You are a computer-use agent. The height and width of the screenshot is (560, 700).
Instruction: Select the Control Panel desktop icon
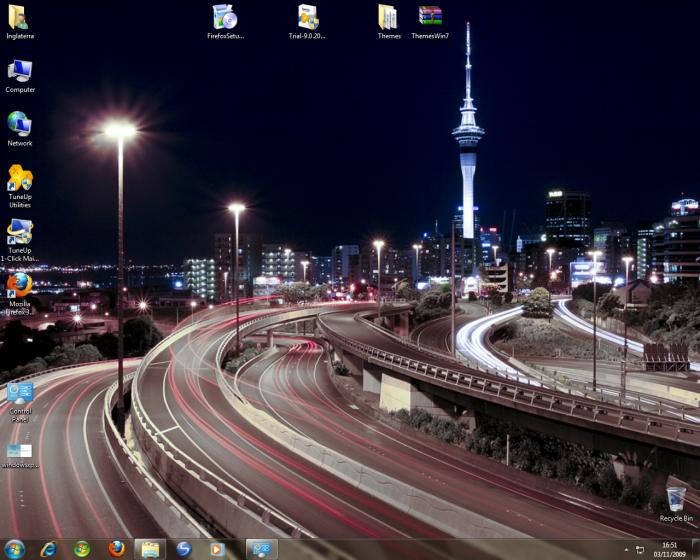[20, 394]
